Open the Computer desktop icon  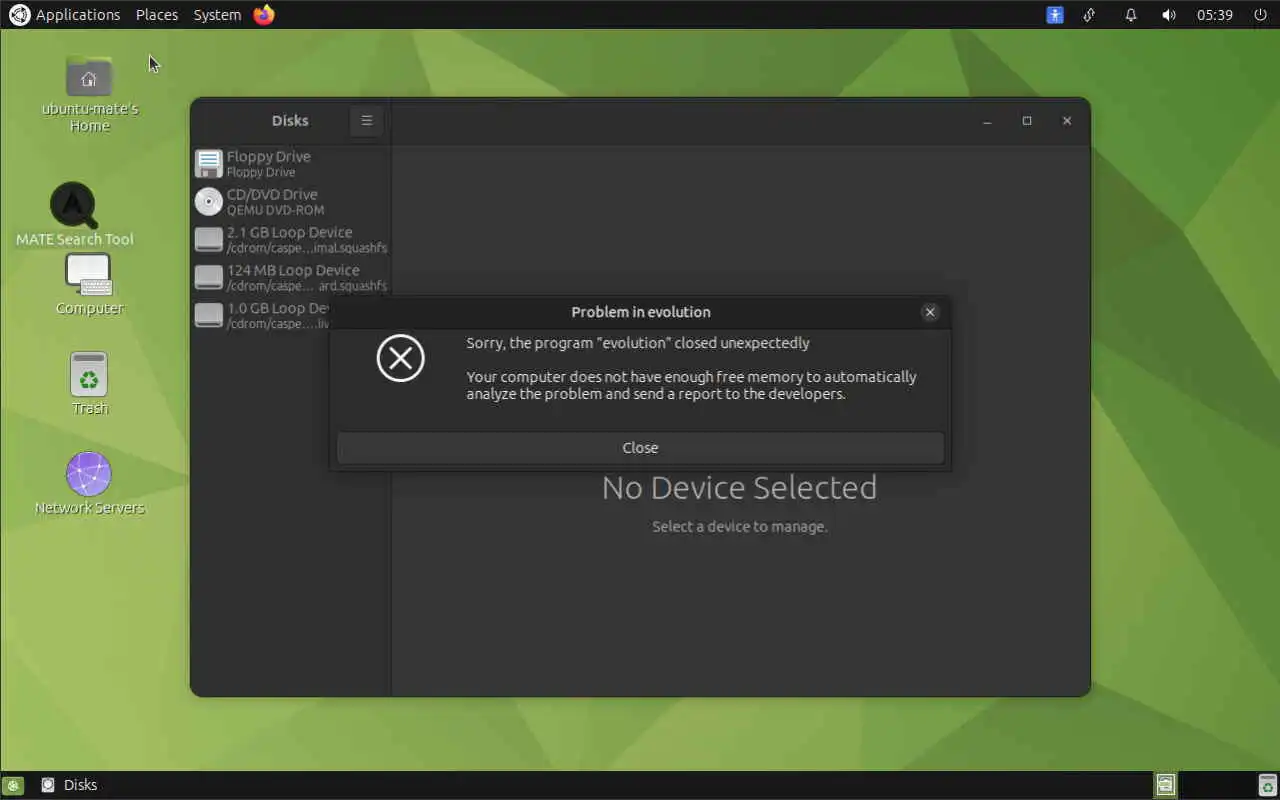(x=89, y=275)
